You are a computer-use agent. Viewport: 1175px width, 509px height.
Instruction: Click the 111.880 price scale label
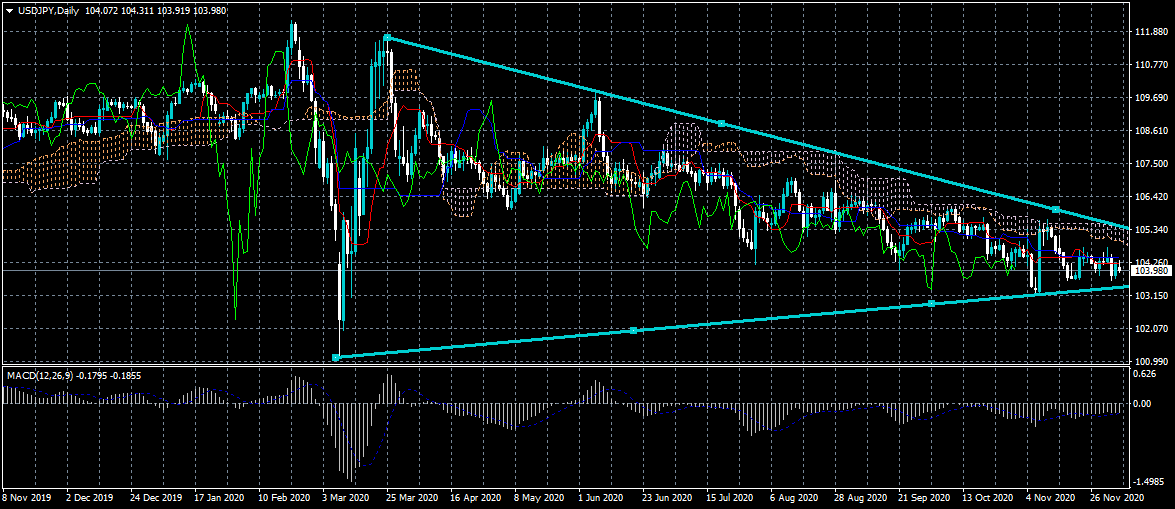click(x=1150, y=32)
